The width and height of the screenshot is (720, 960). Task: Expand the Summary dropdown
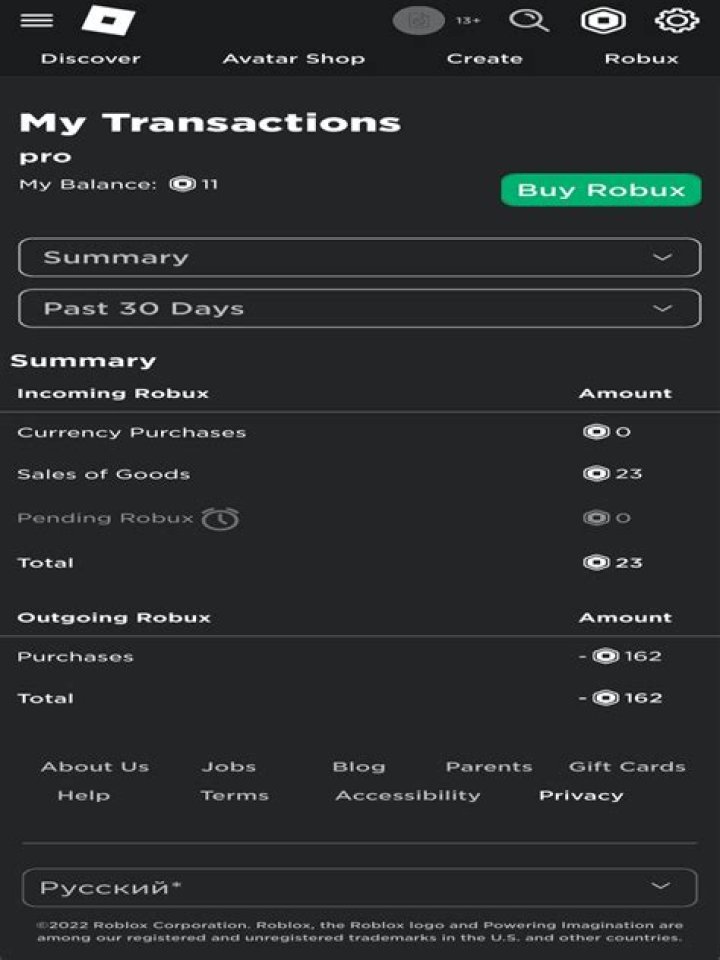360,257
